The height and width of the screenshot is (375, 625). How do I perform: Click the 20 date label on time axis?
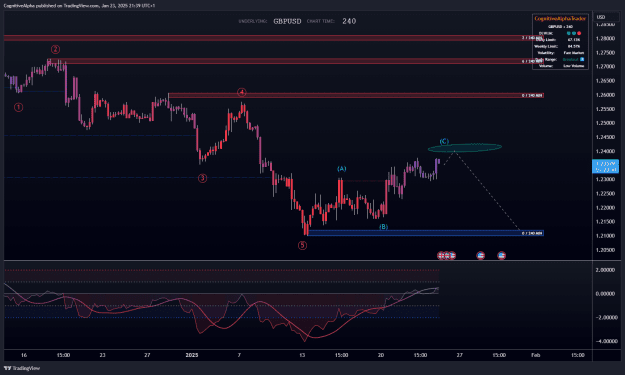[381, 355]
